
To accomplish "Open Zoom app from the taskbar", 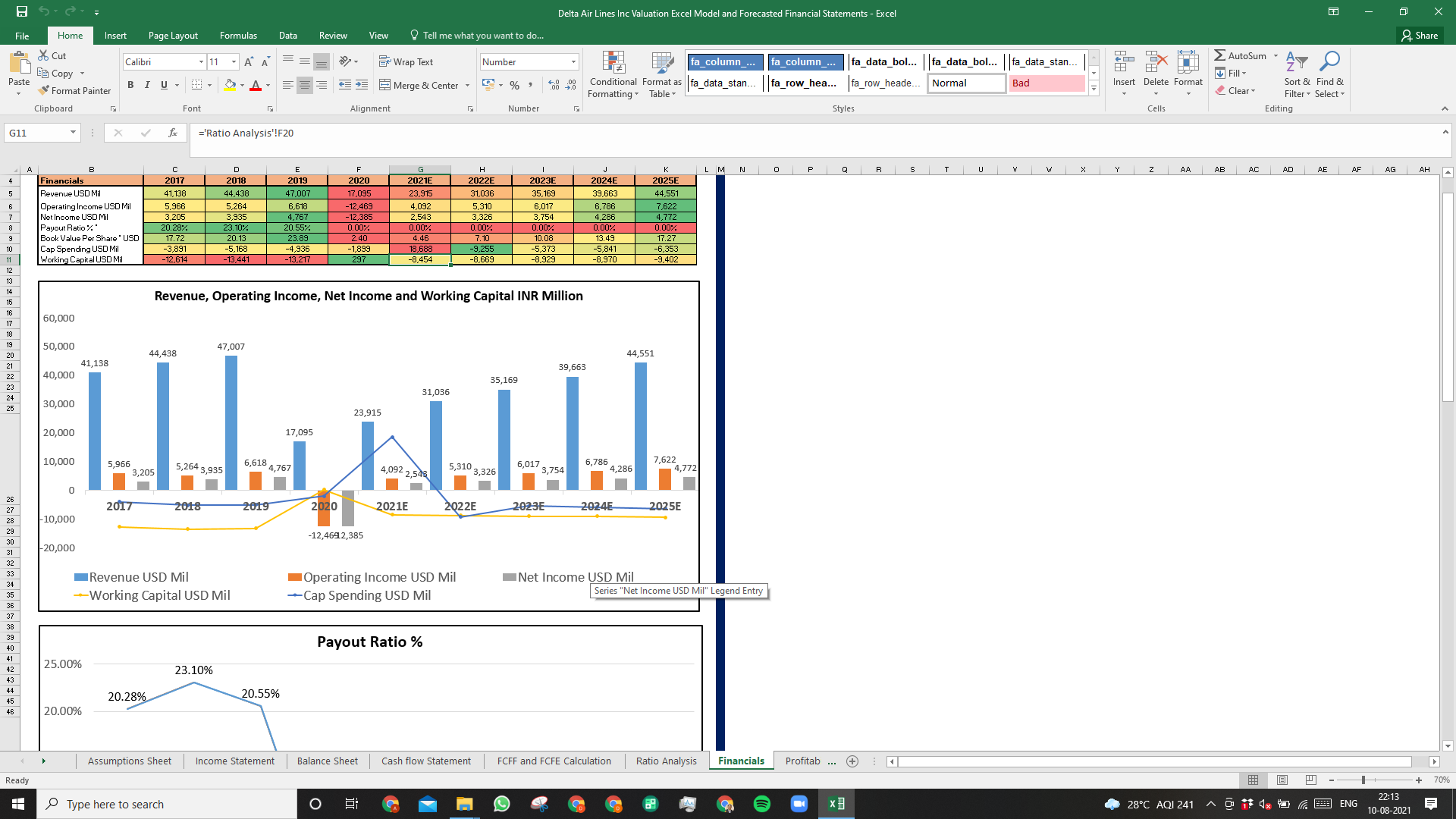I will tap(799, 804).
